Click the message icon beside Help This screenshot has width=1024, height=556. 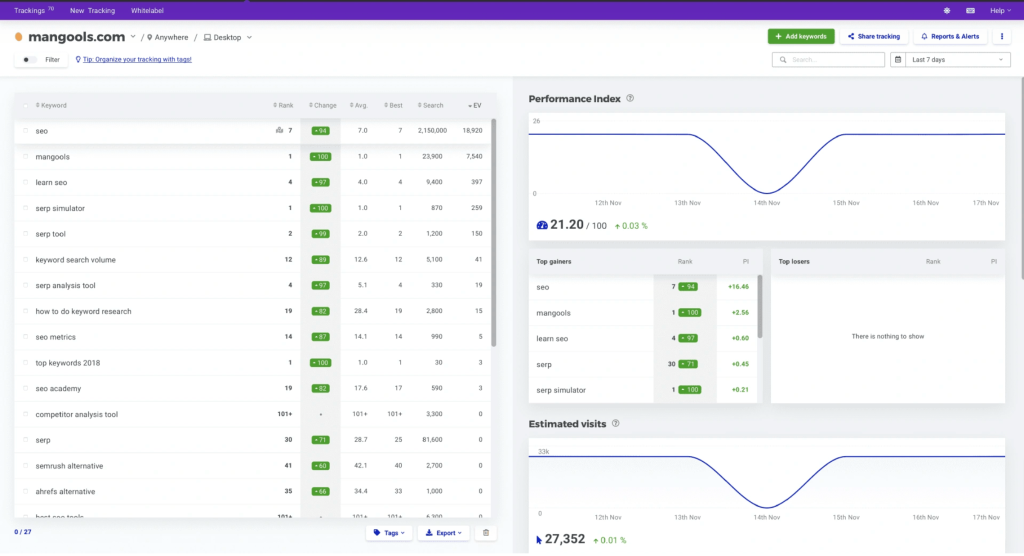[970, 10]
